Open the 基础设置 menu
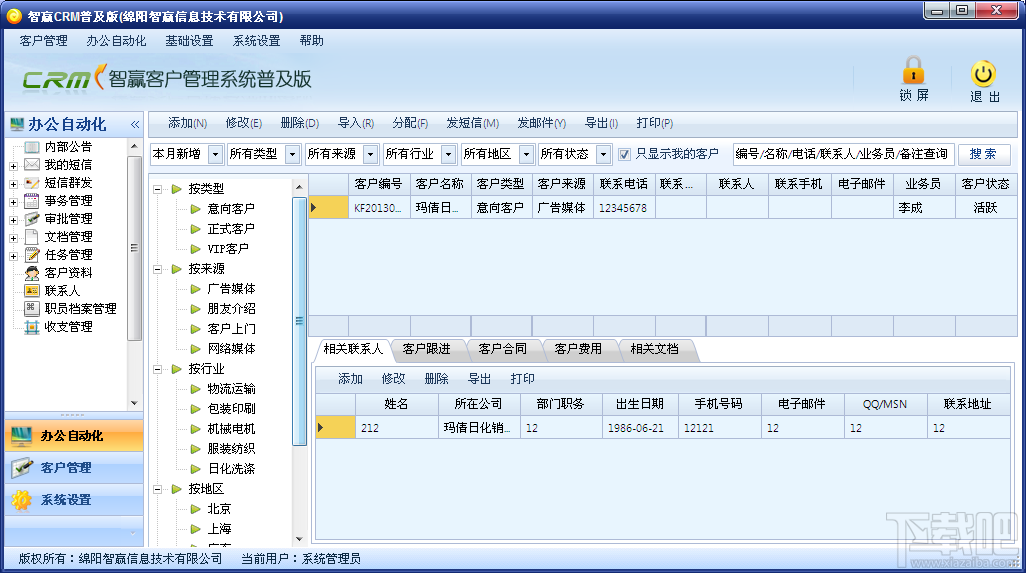 click(x=189, y=41)
